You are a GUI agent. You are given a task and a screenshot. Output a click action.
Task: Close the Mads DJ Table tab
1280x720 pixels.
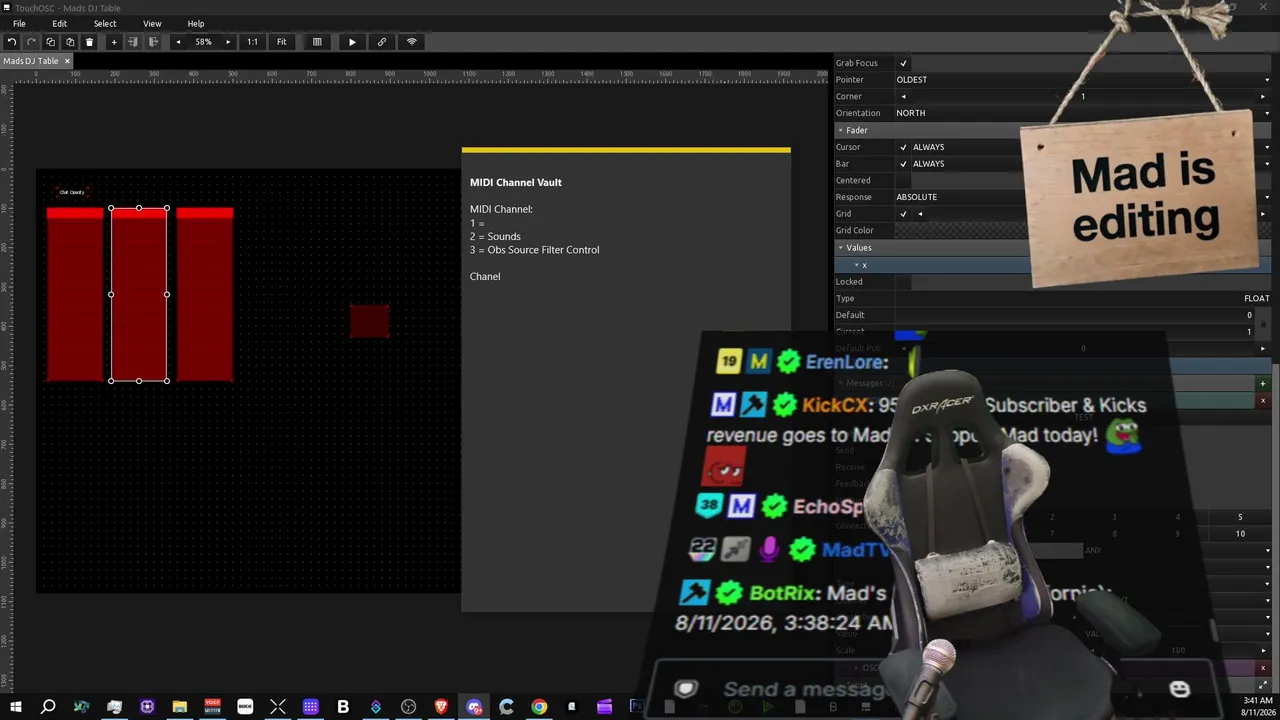point(67,61)
